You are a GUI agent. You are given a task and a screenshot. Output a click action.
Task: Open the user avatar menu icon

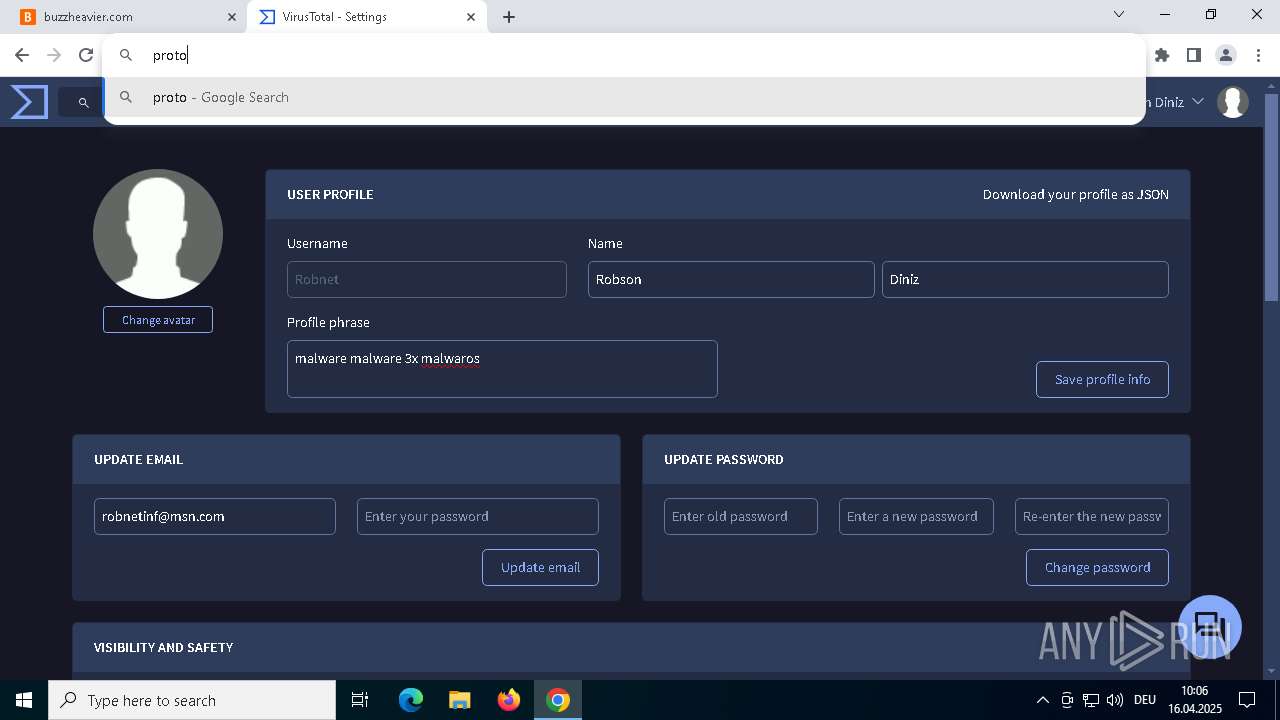(1233, 102)
